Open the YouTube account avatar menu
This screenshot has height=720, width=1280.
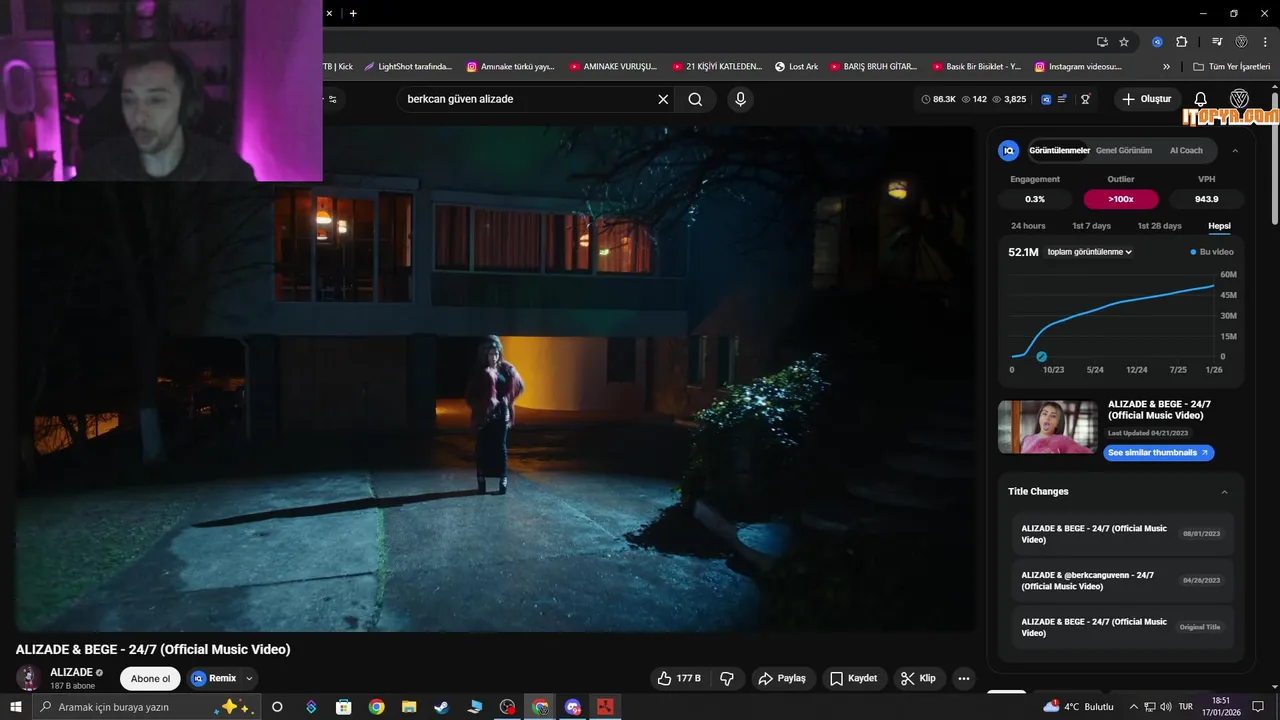[x=1239, y=99]
